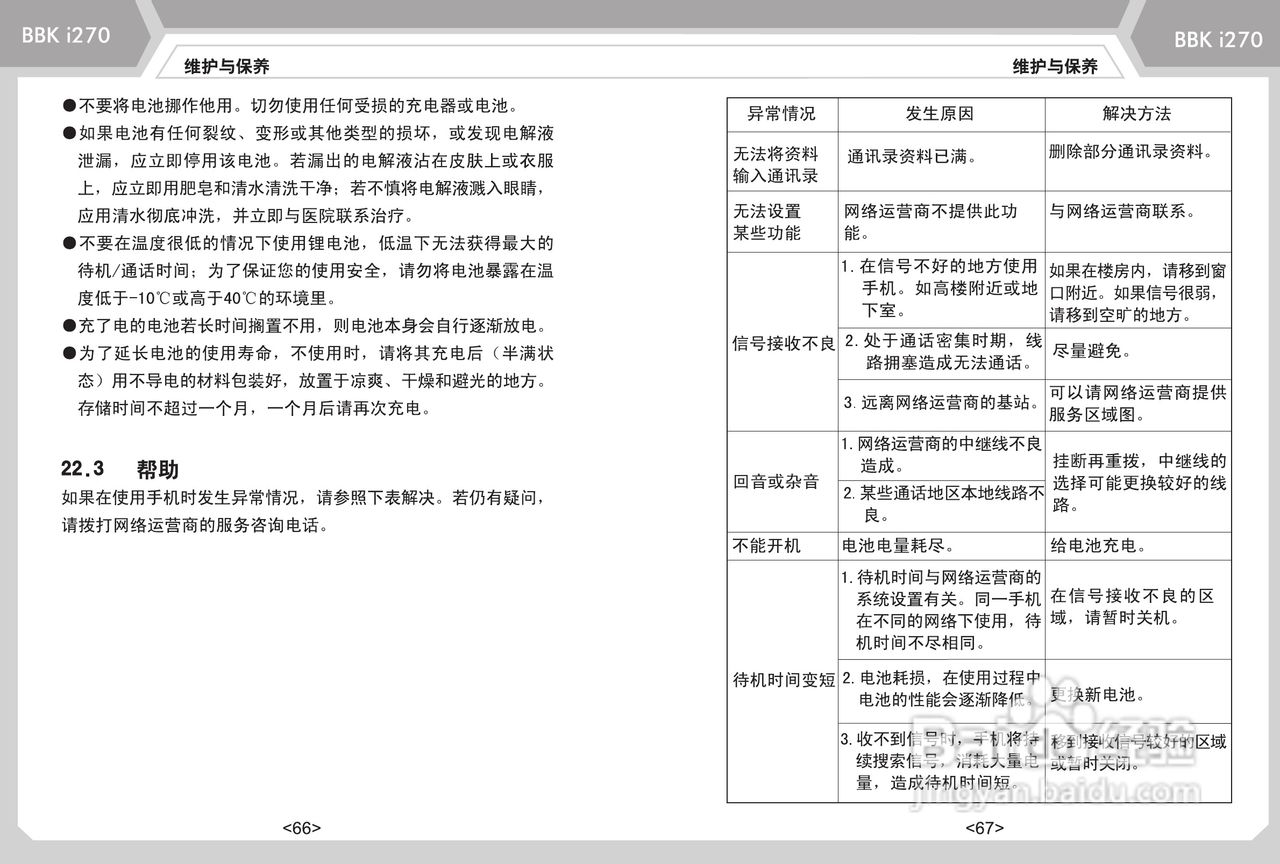1280x864 pixels.
Task: Click the solution '尽量避免。'
Action: [x=1091, y=351]
